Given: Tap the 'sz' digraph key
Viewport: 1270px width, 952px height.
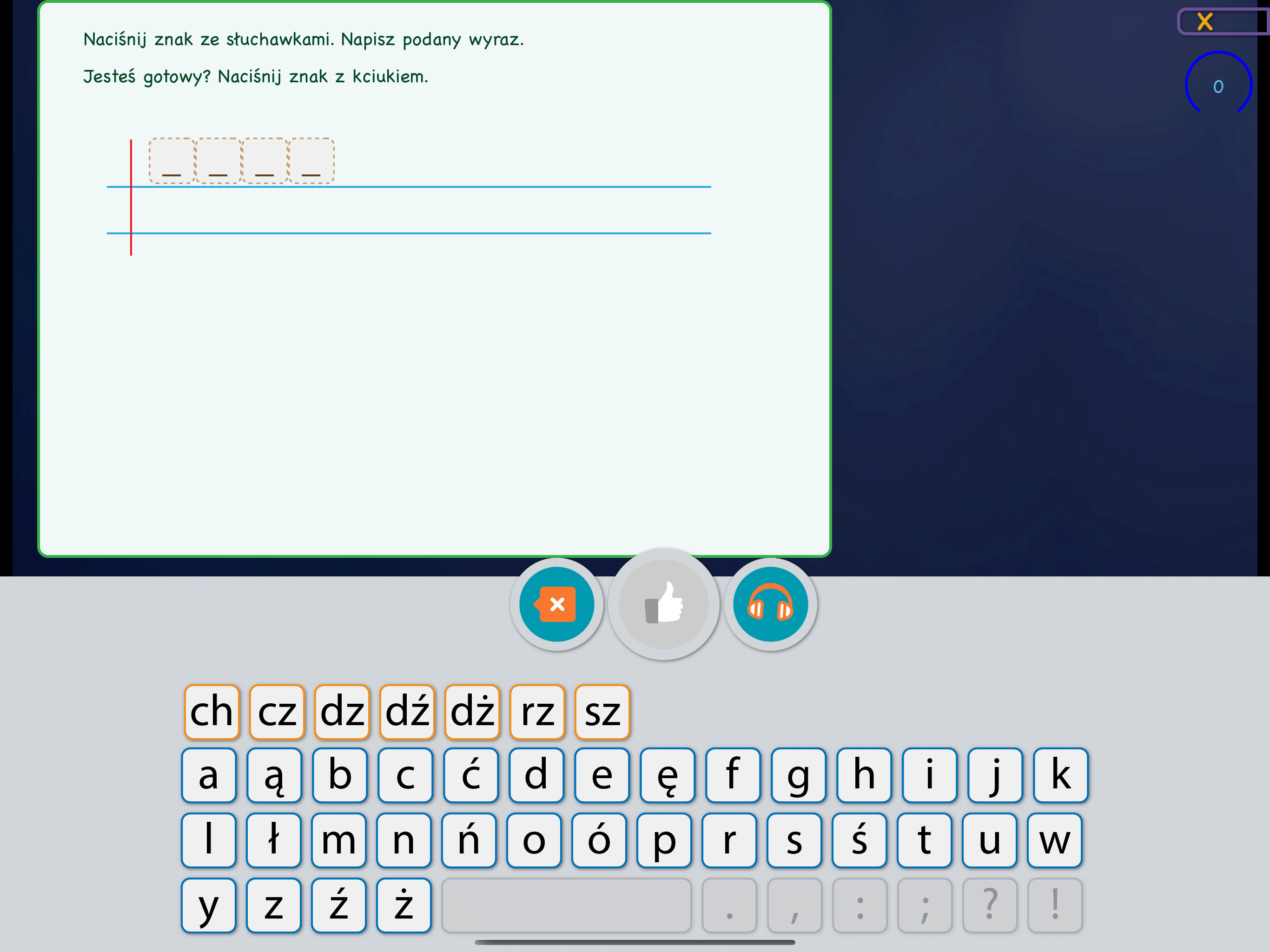Looking at the screenshot, I should click(602, 712).
